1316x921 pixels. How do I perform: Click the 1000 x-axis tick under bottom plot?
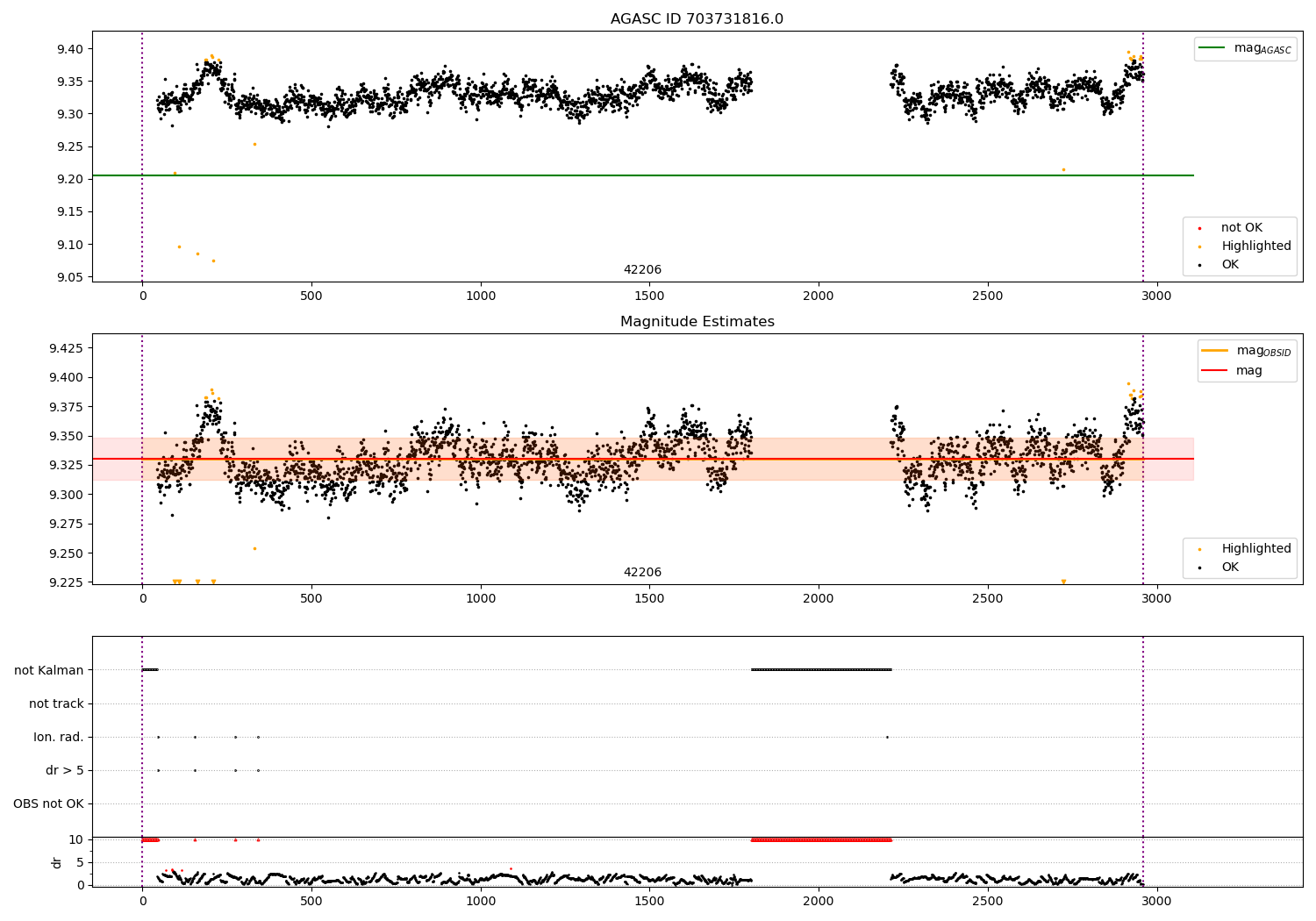pos(481,901)
